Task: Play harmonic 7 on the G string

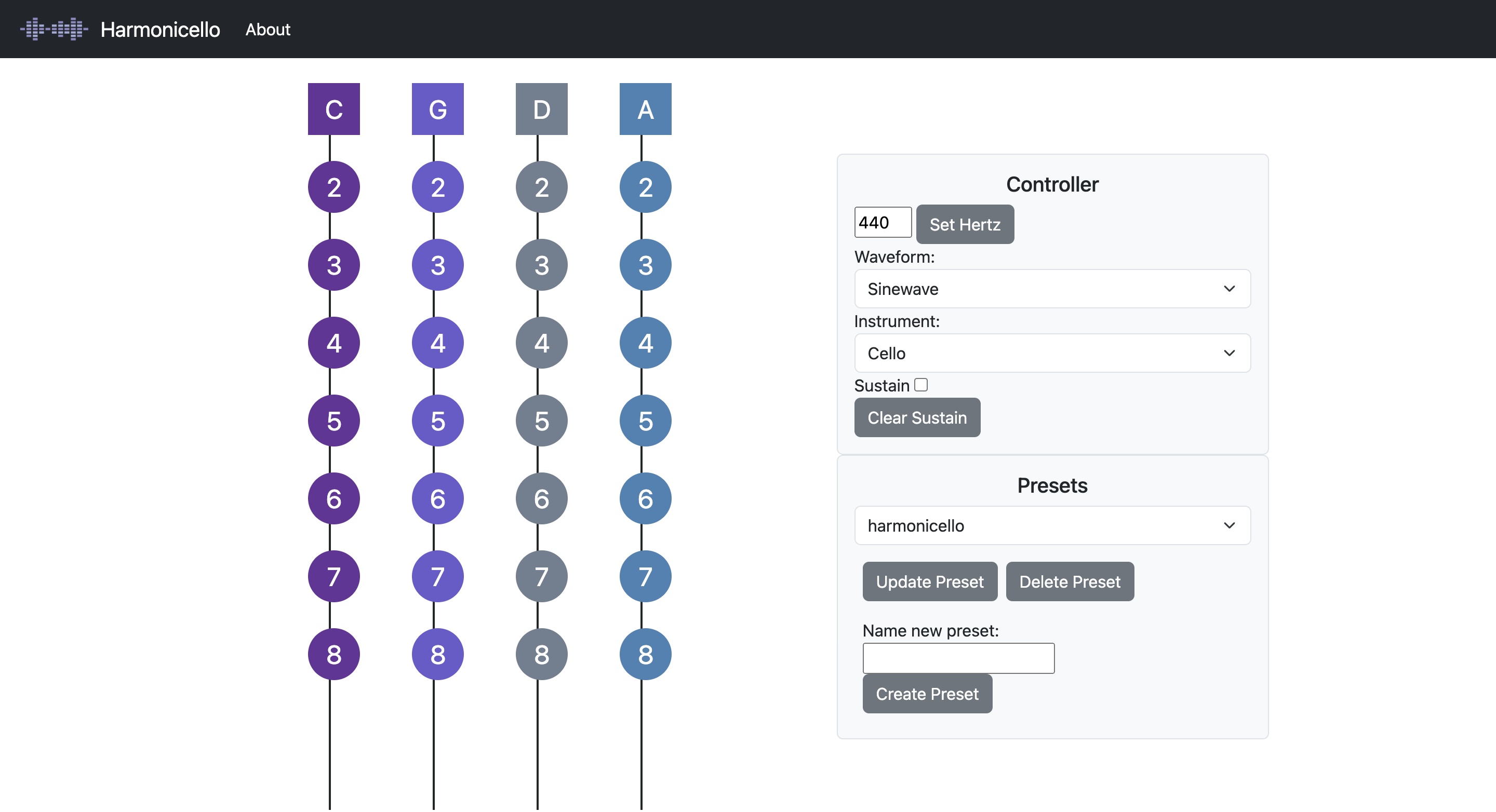Action: click(437, 576)
